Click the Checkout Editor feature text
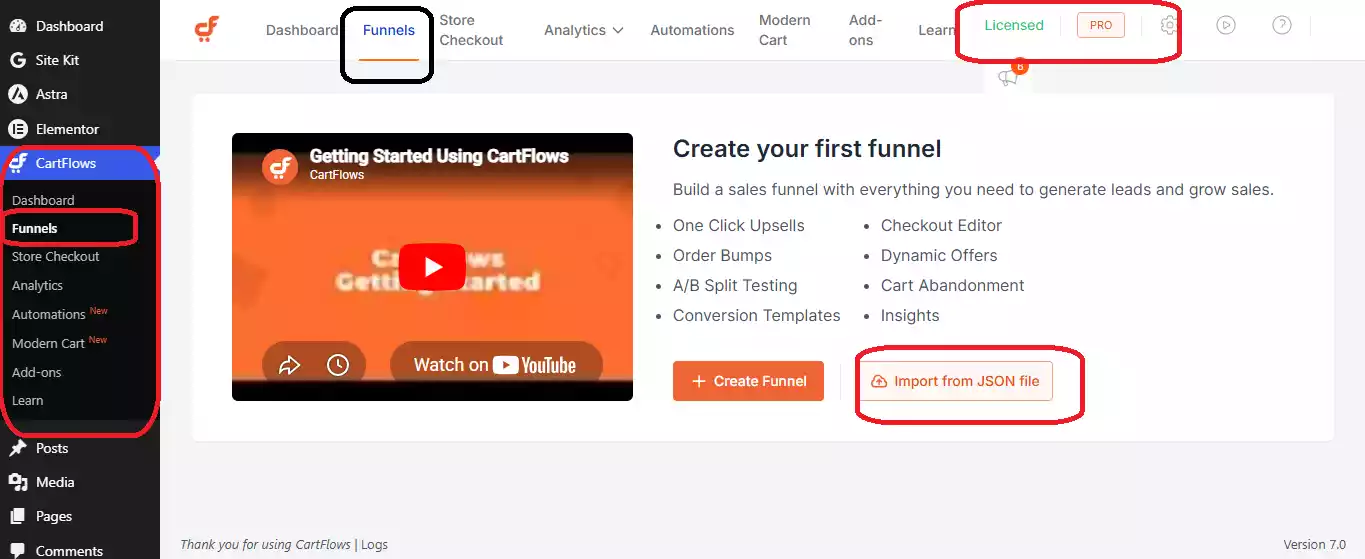1365x559 pixels. click(x=941, y=225)
